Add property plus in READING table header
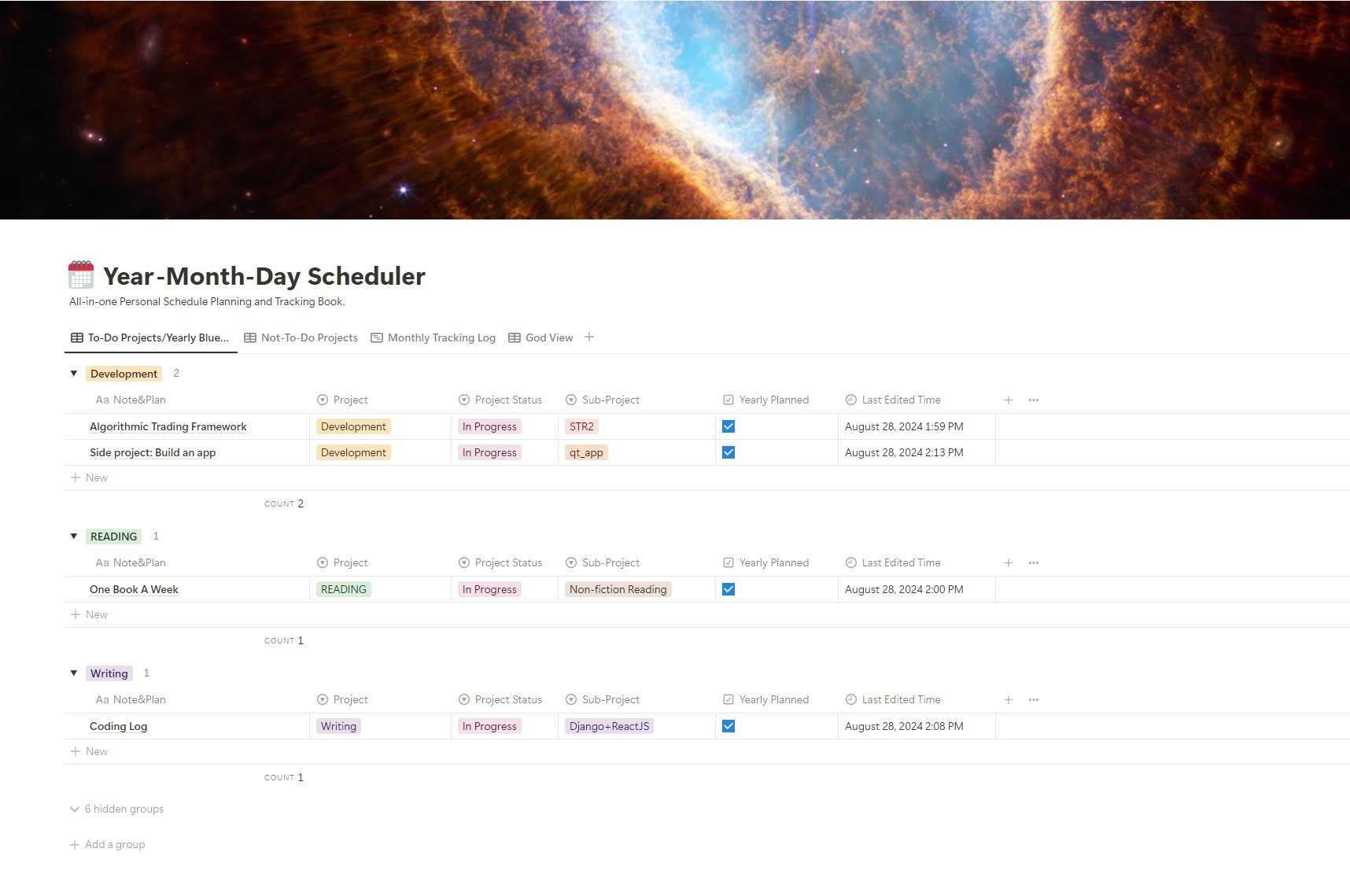The height and width of the screenshot is (896, 1350). coord(1009,562)
